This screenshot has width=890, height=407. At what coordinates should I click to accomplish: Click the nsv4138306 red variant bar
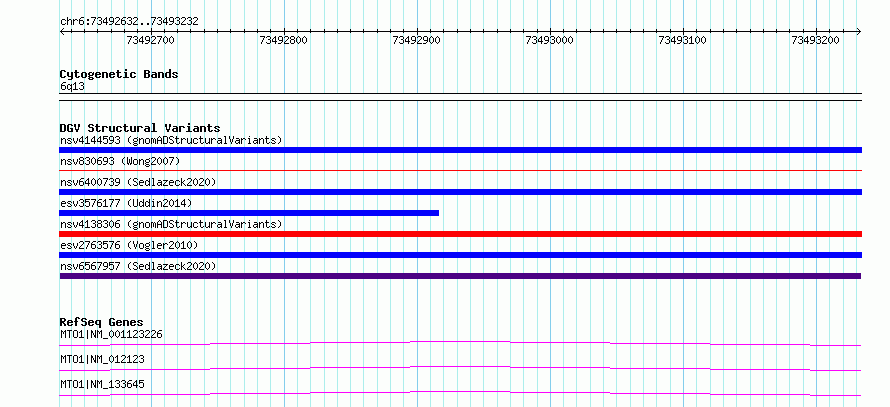point(460,234)
